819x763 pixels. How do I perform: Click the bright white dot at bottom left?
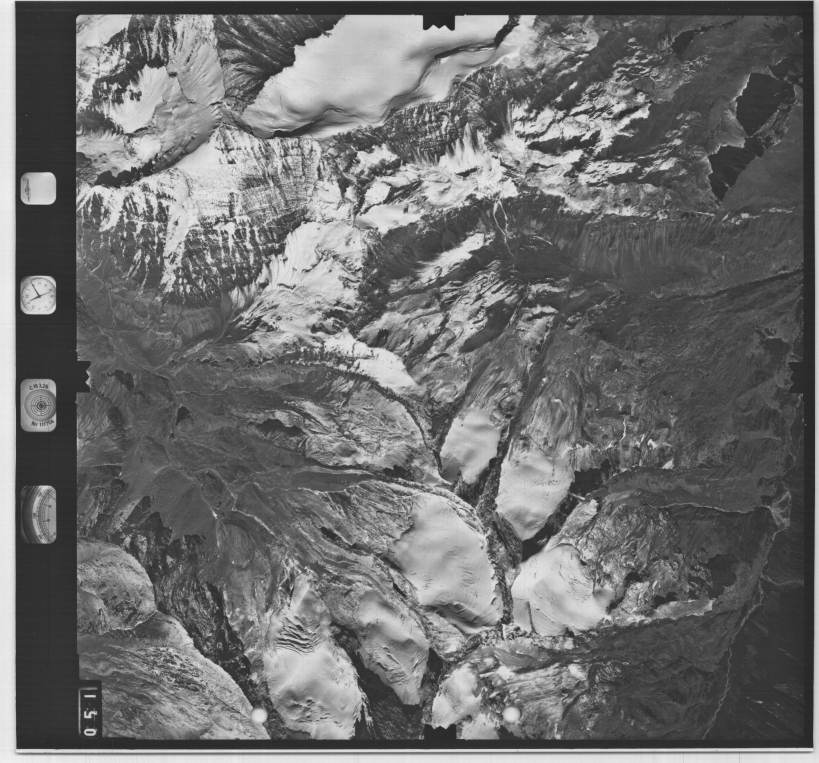(259, 715)
